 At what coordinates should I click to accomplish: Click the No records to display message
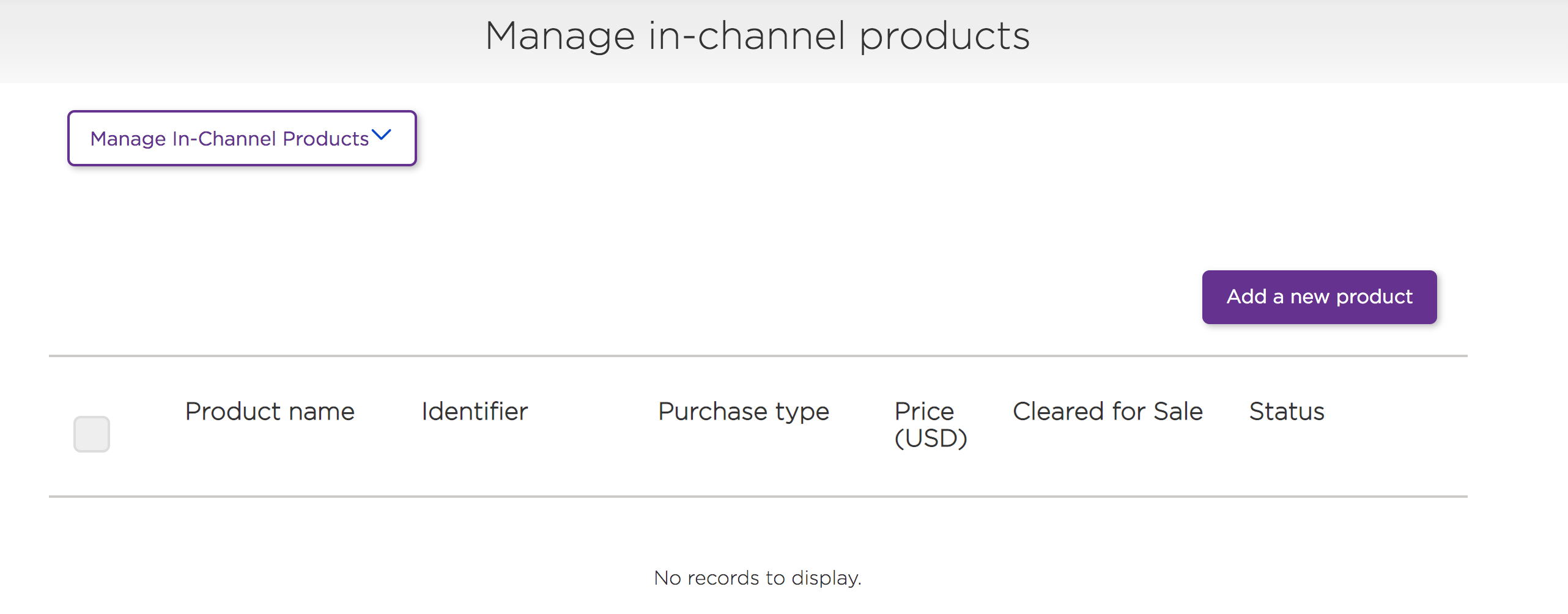[x=758, y=578]
